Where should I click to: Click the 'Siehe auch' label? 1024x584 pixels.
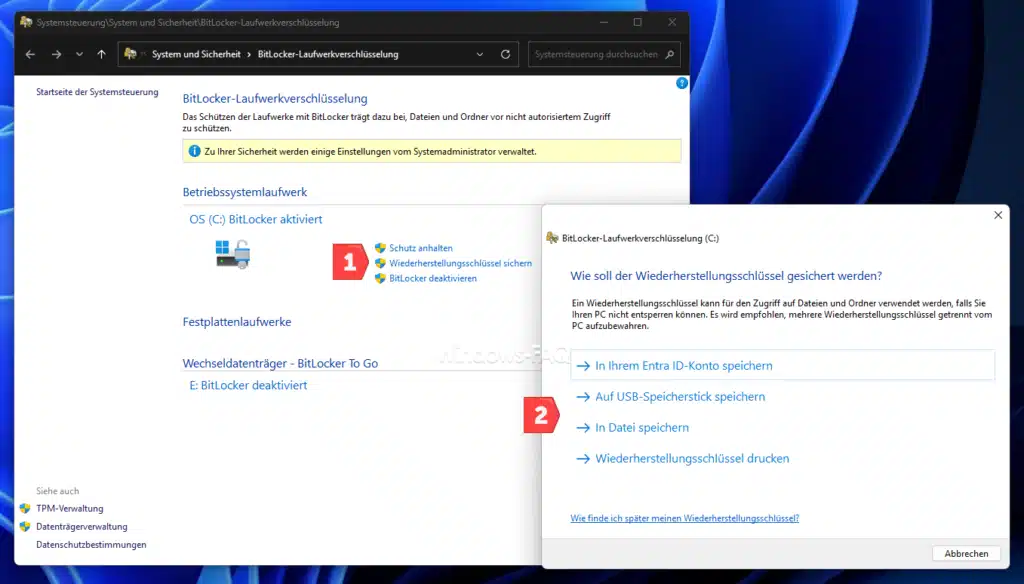57,491
